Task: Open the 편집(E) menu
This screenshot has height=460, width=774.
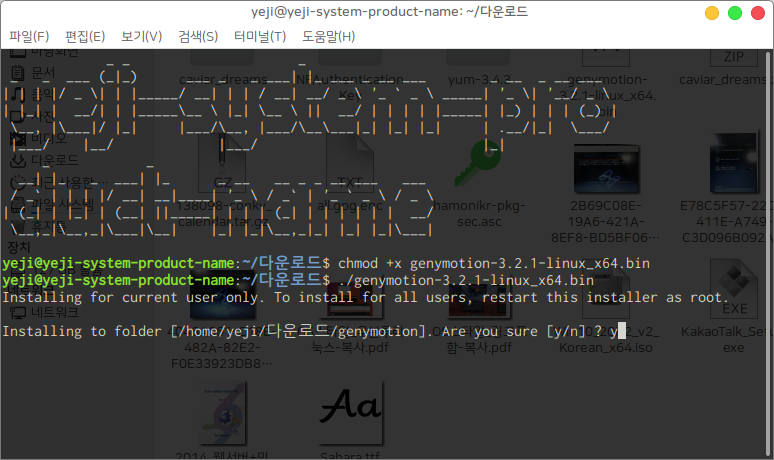Action: click(x=85, y=37)
